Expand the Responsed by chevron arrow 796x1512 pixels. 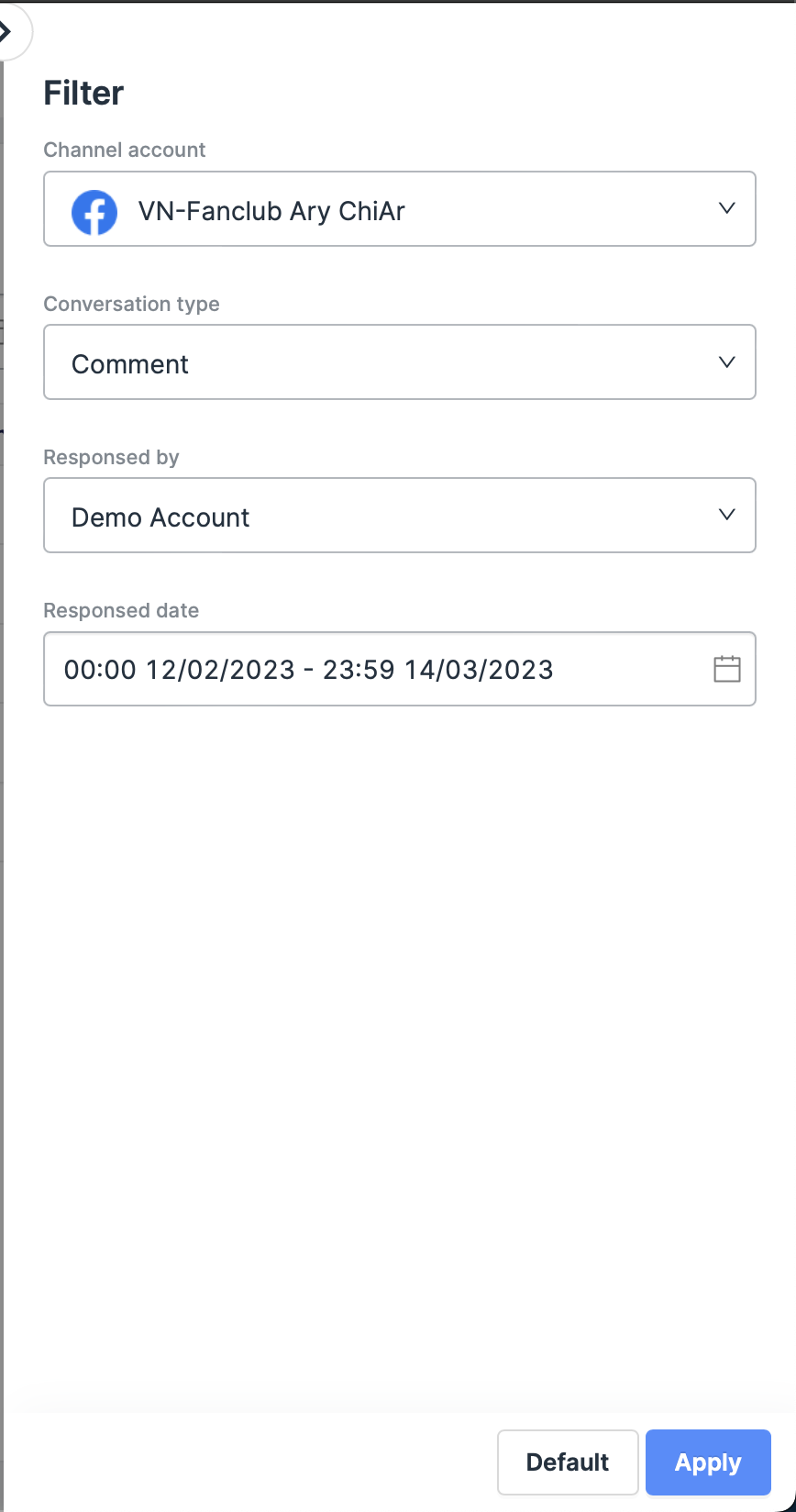coord(726,515)
